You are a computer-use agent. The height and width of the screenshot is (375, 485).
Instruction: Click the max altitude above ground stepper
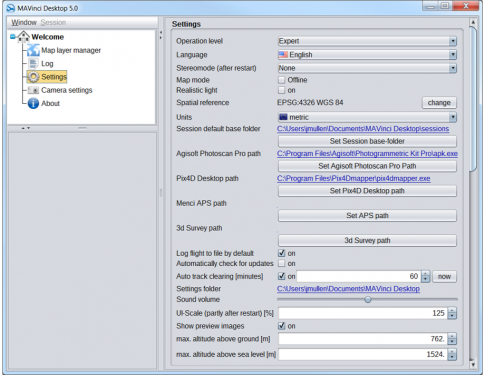452,339
